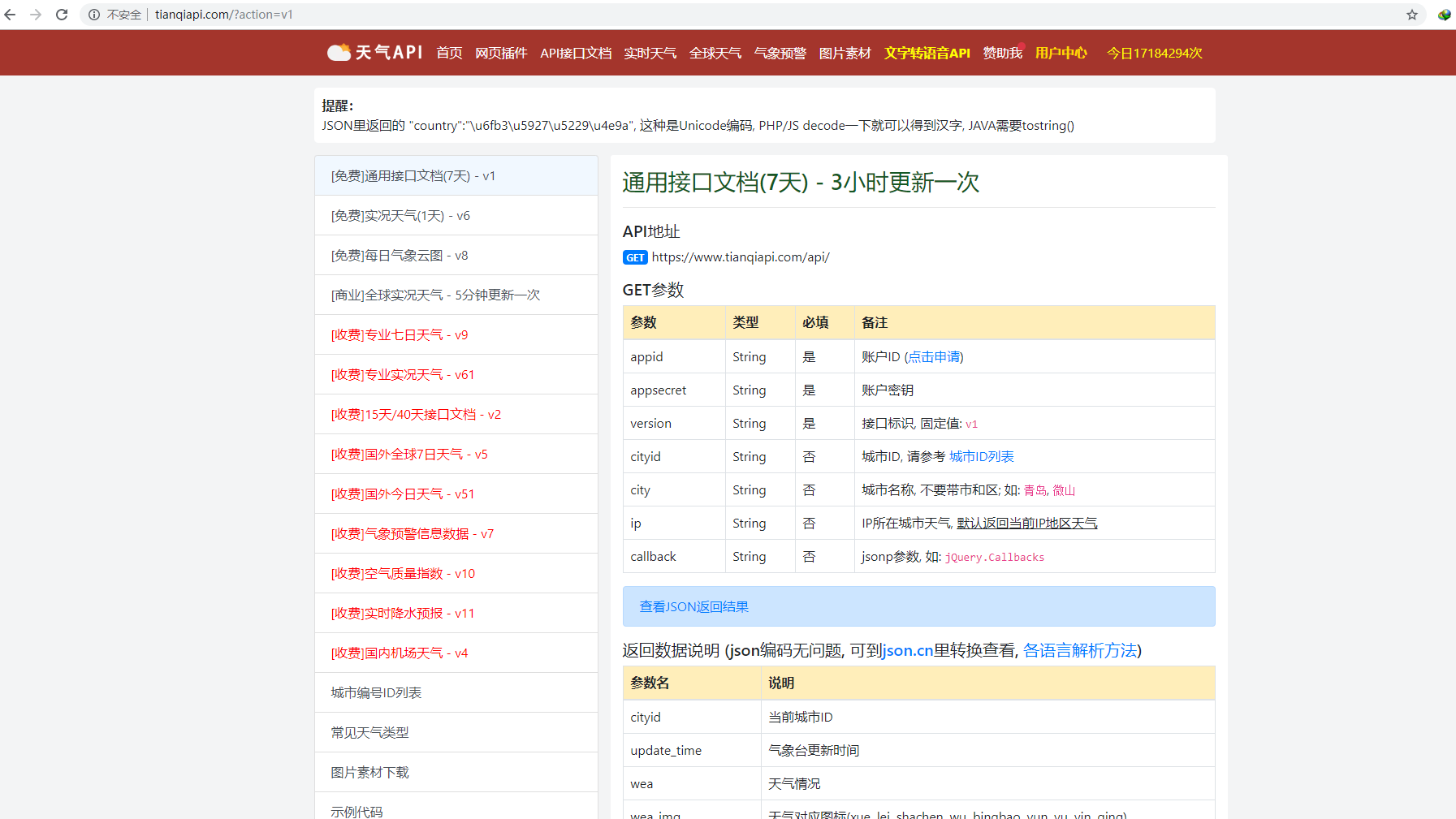Open 示例代码 sidebar item

(x=456, y=806)
